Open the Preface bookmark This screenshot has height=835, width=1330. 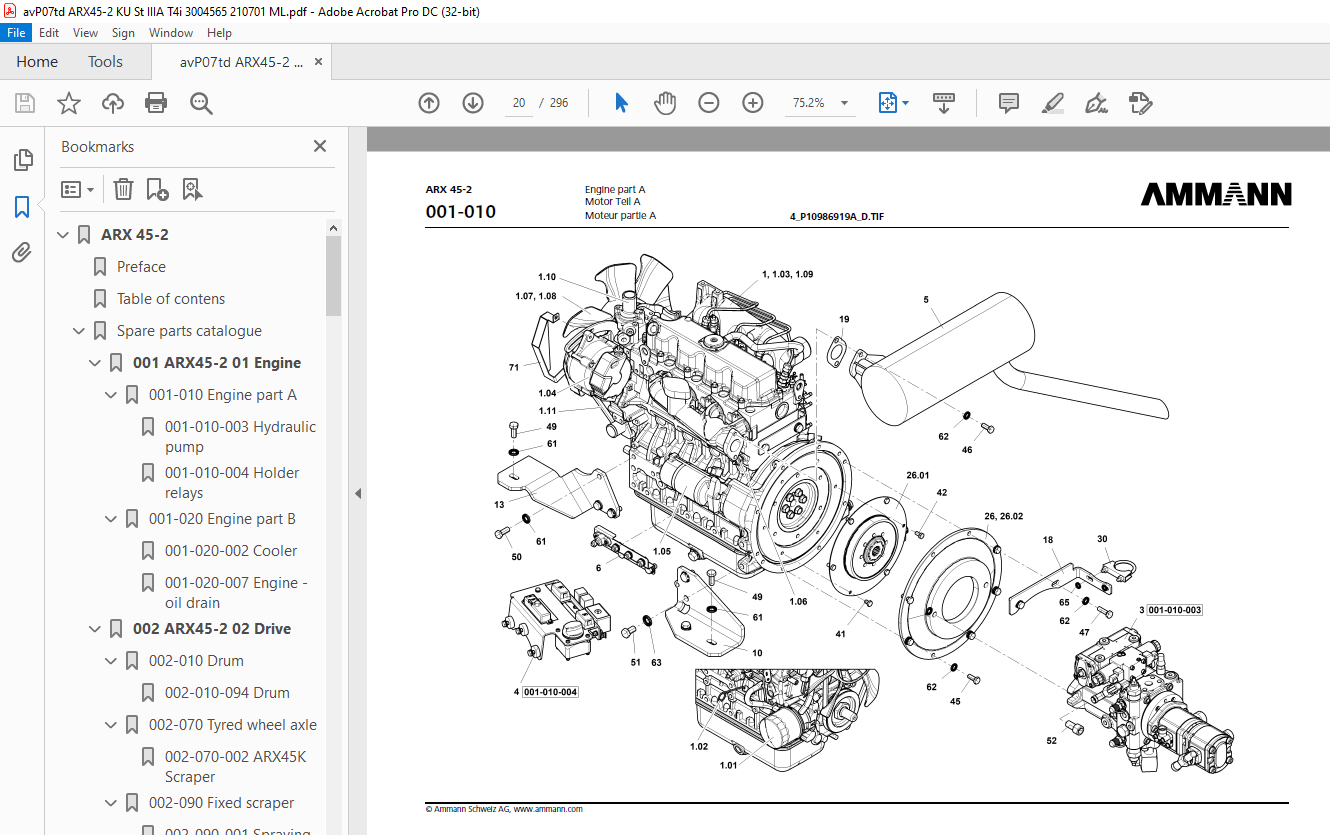coord(141,267)
